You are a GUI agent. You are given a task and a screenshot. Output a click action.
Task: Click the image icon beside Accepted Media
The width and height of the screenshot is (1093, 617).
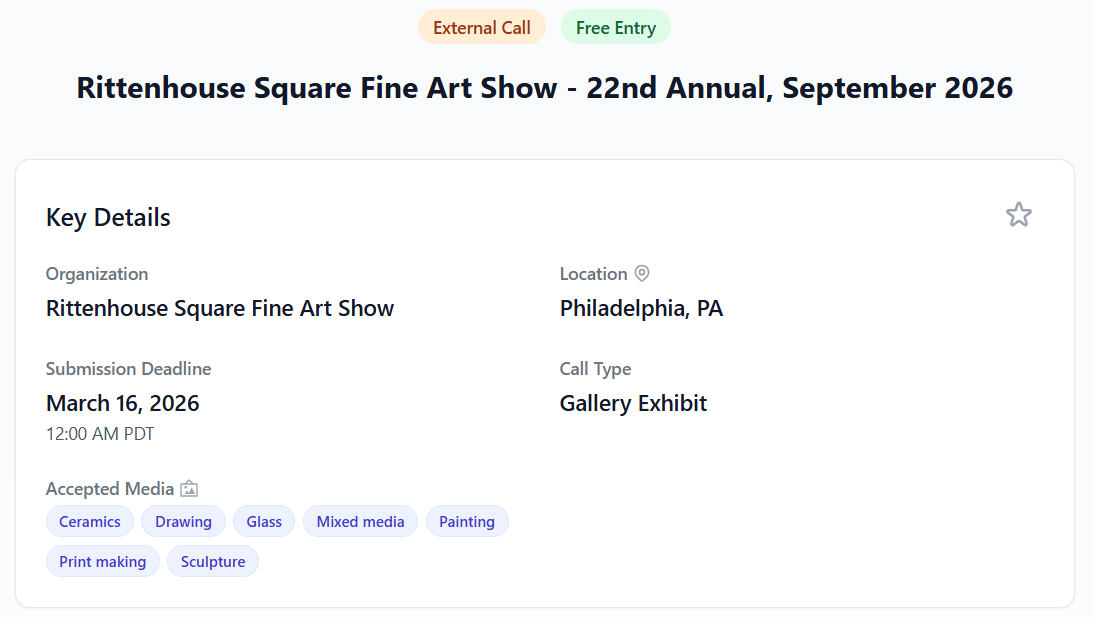tap(189, 488)
